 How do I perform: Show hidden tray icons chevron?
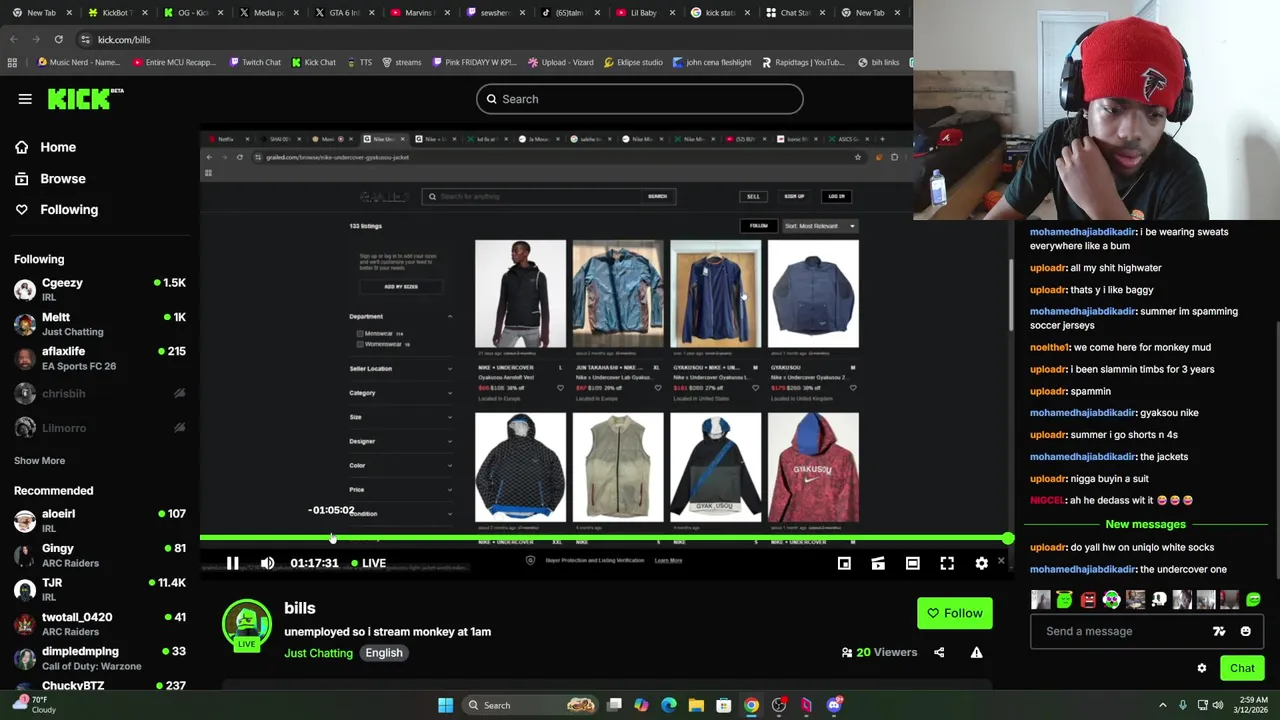(1162, 705)
